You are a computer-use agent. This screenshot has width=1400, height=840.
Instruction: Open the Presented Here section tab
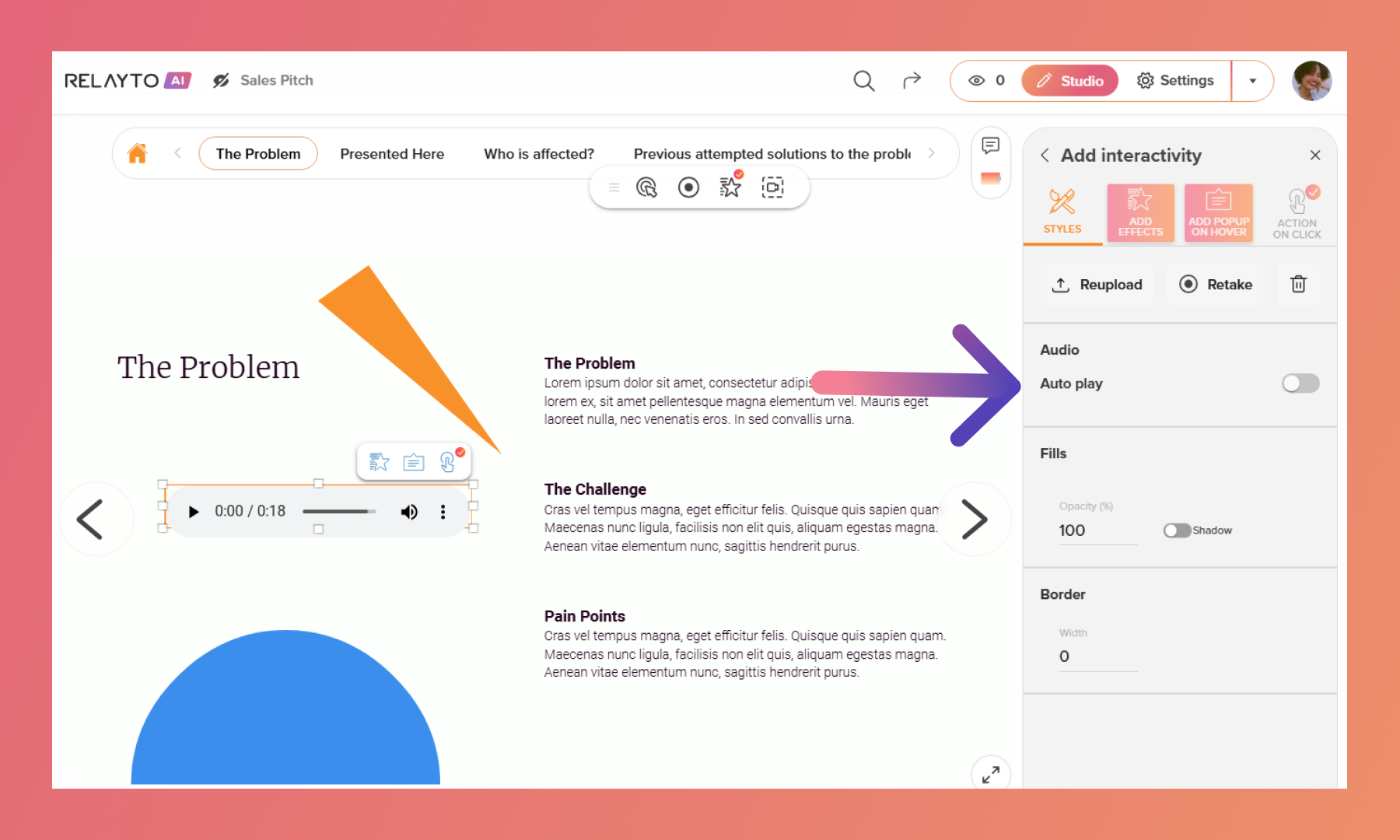(392, 154)
